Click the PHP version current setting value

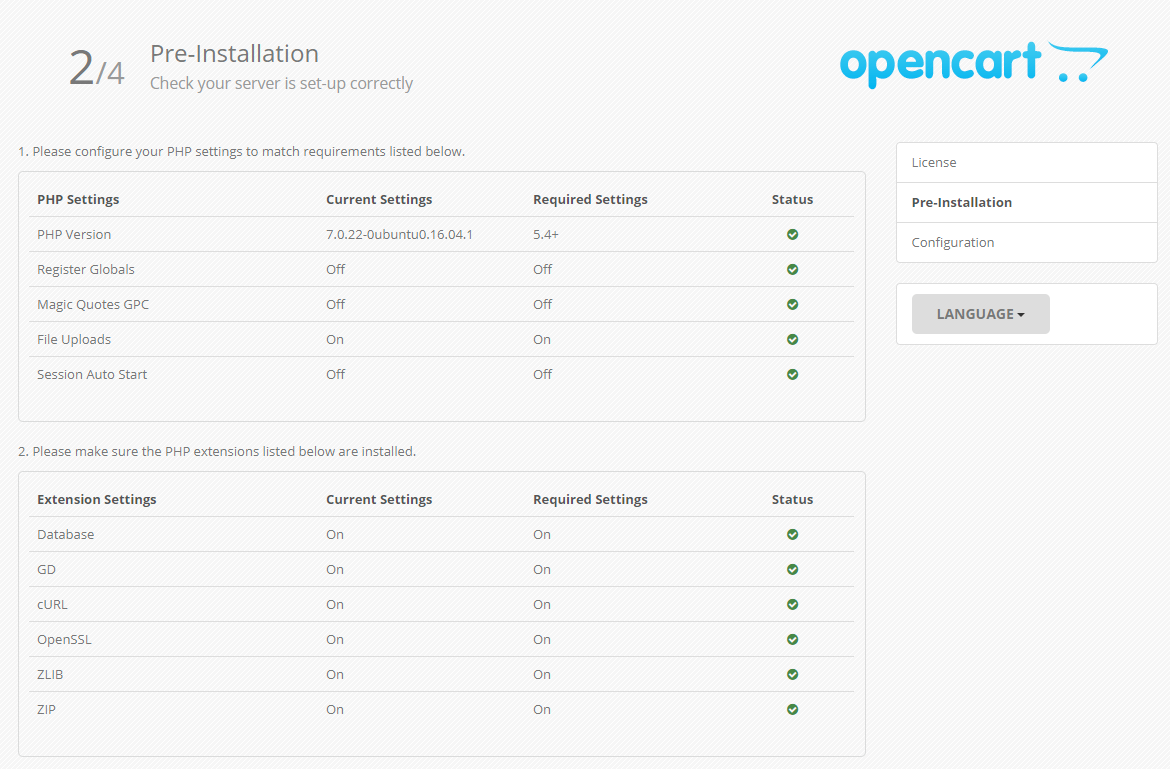pyautogui.click(x=399, y=234)
